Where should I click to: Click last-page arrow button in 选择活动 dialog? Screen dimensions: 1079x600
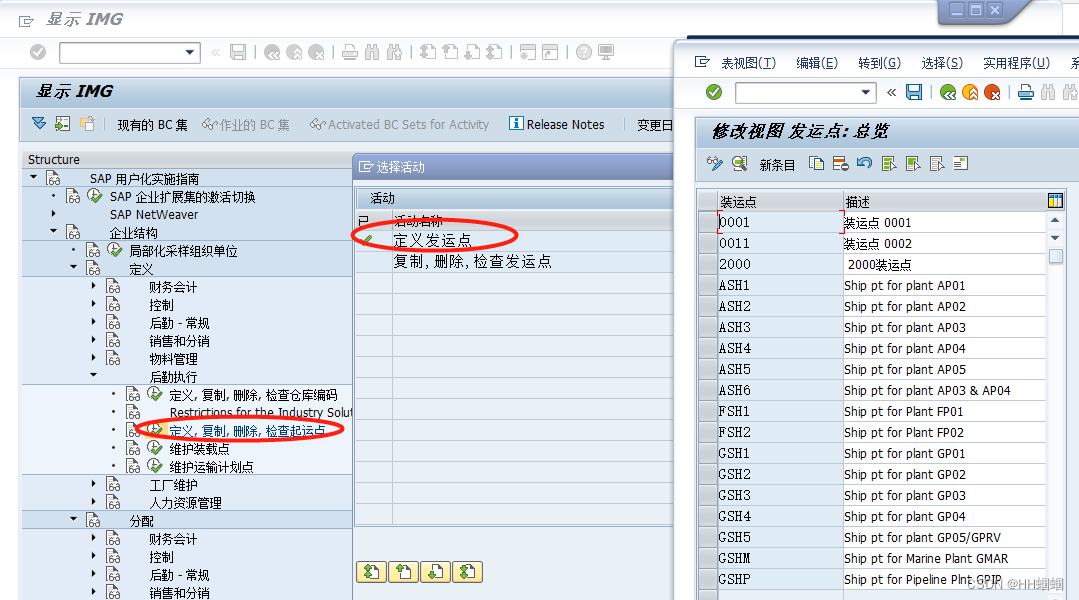click(467, 572)
